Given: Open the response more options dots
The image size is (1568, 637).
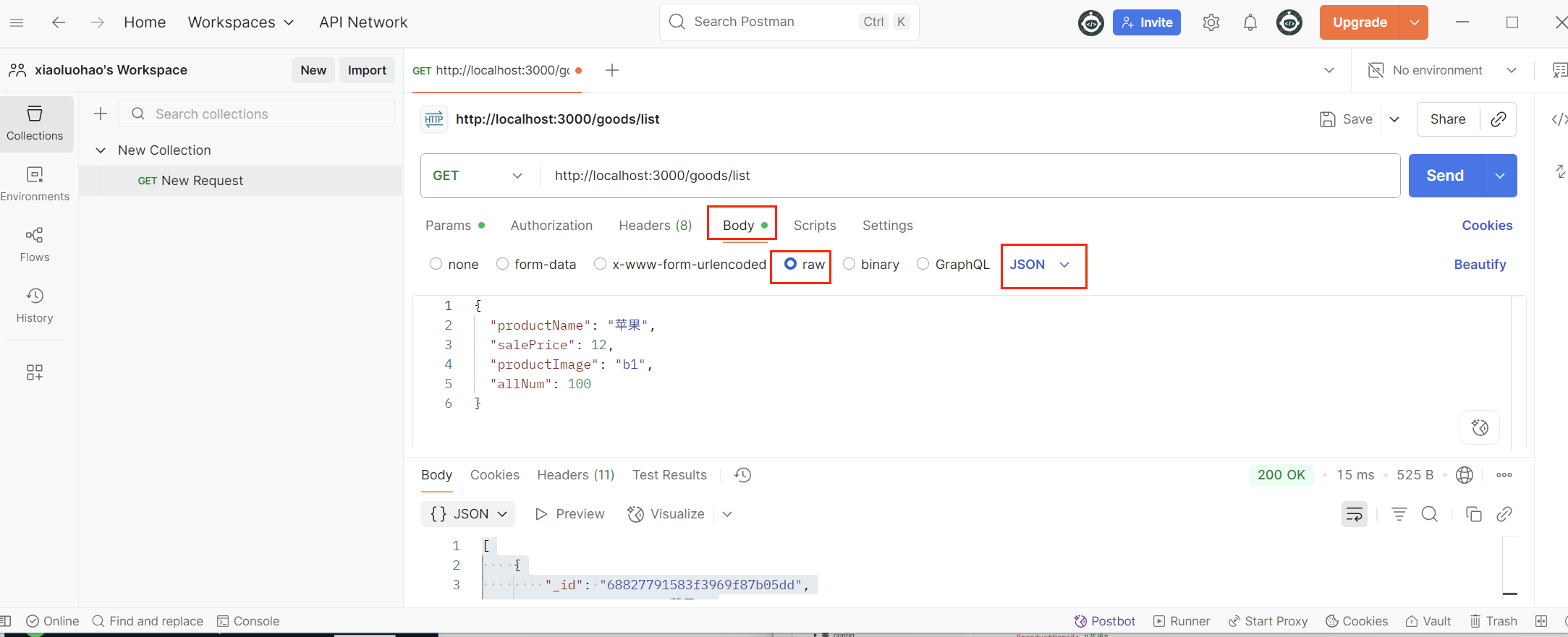Looking at the screenshot, I should click(x=1504, y=475).
